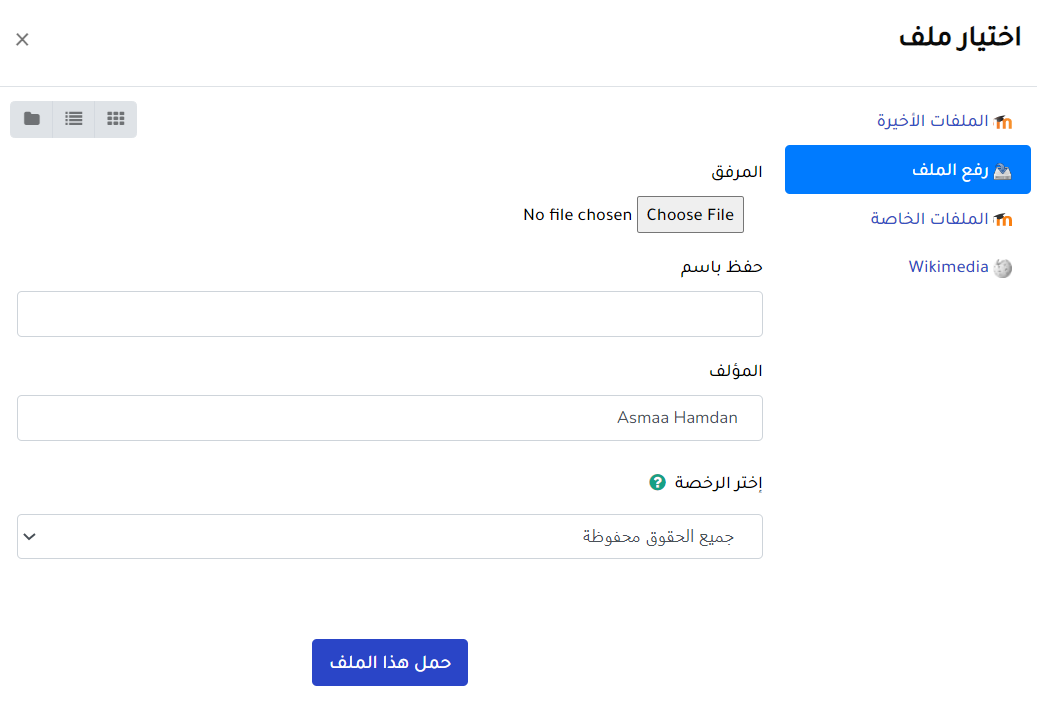Click the No file chosen text
This screenshot has height=711, width=1037.
coord(577,215)
